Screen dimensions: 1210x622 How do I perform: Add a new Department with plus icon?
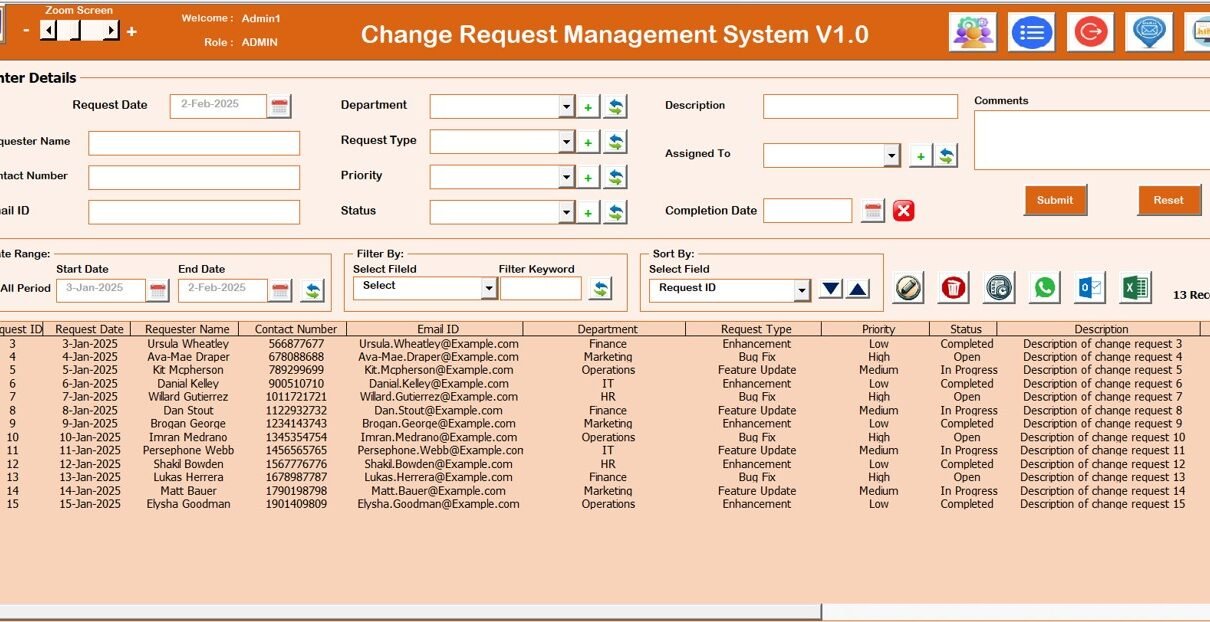coord(588,107)
